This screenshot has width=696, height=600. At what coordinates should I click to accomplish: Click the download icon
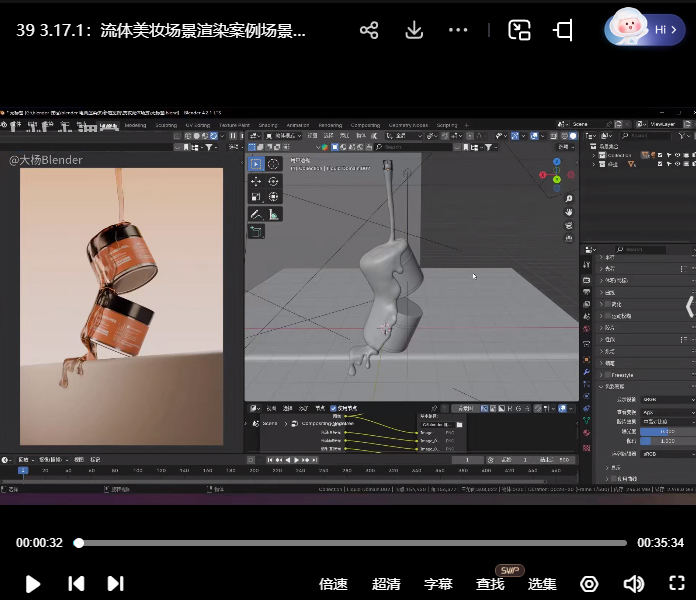[414, 30]
